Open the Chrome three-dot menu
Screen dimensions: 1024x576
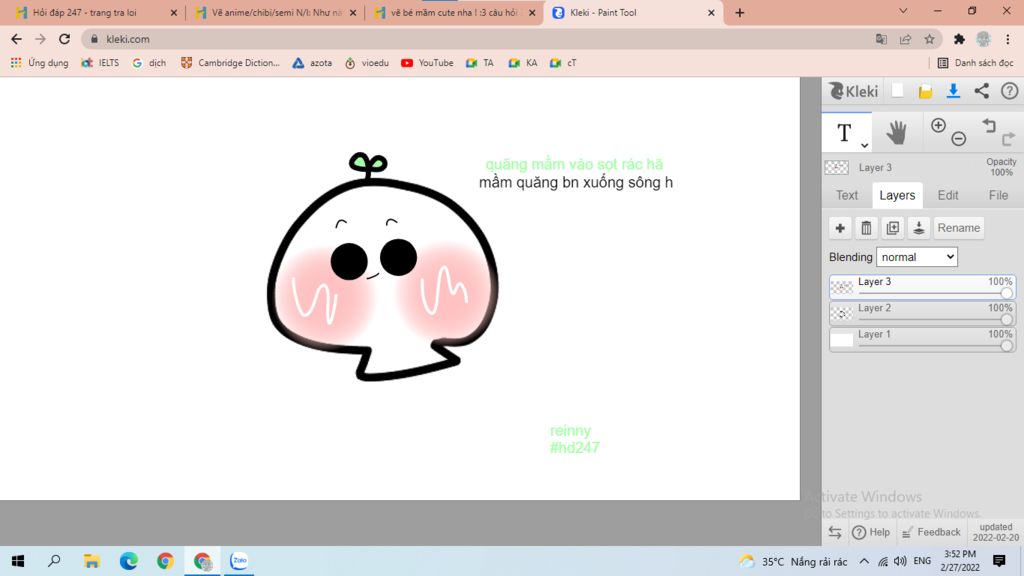pyautogui.click(x=1008, y=39)
